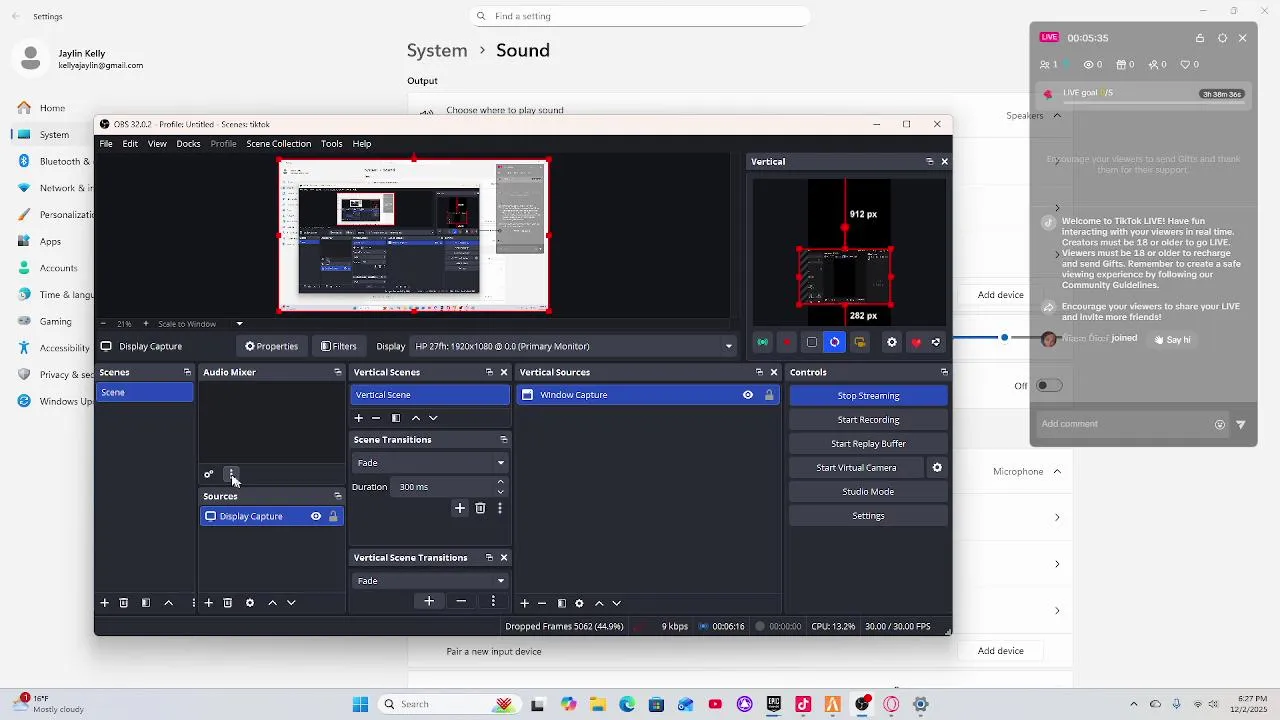Open source Properties button

point(272,346)
